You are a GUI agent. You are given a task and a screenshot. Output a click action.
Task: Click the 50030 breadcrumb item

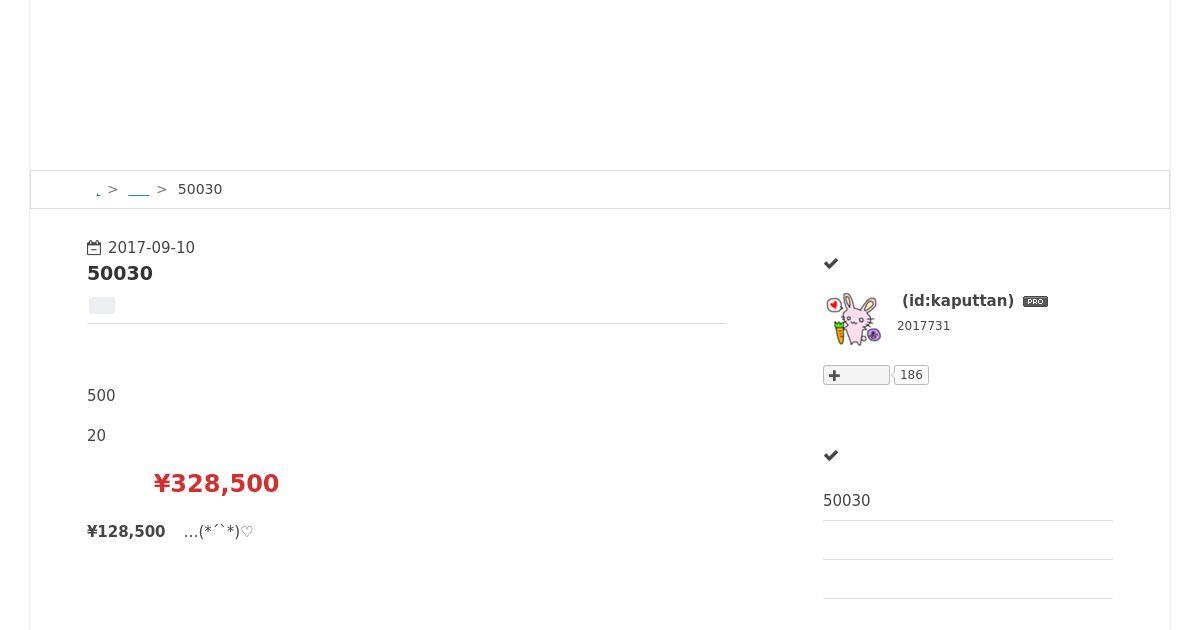pyautogui.click(x=200, y=190)
